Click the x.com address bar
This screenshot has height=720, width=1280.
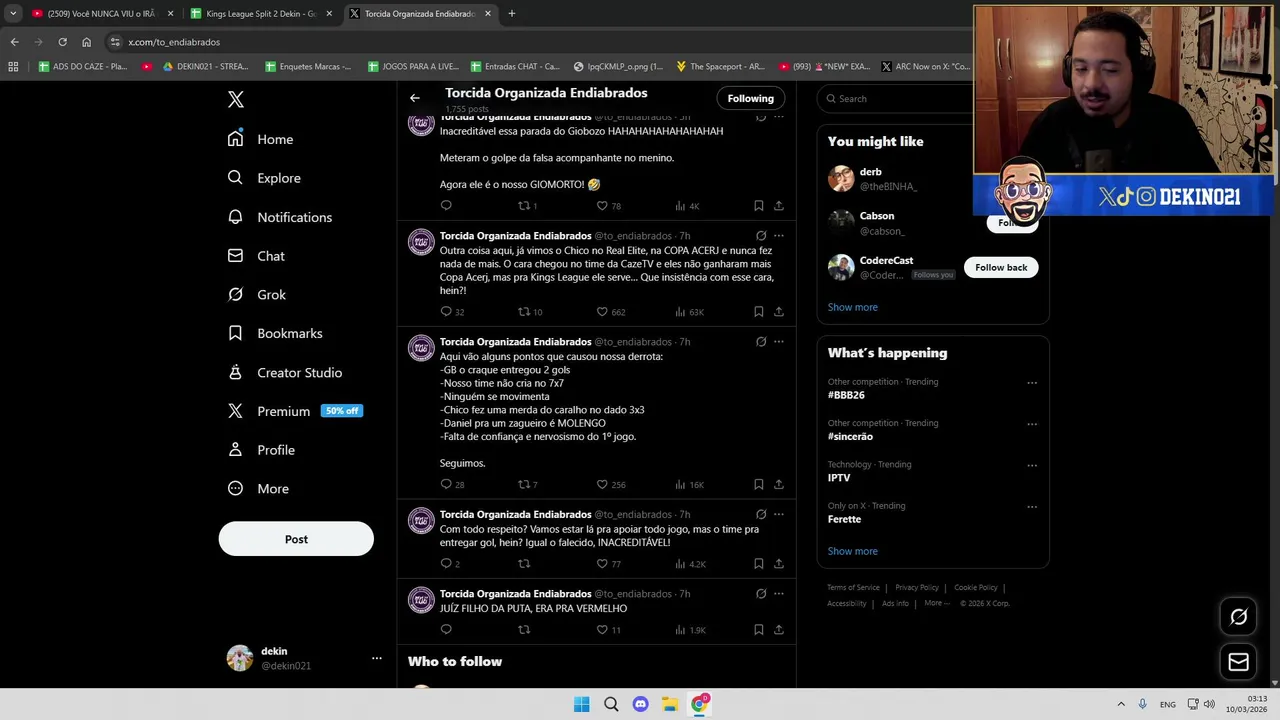pos(540,42)
